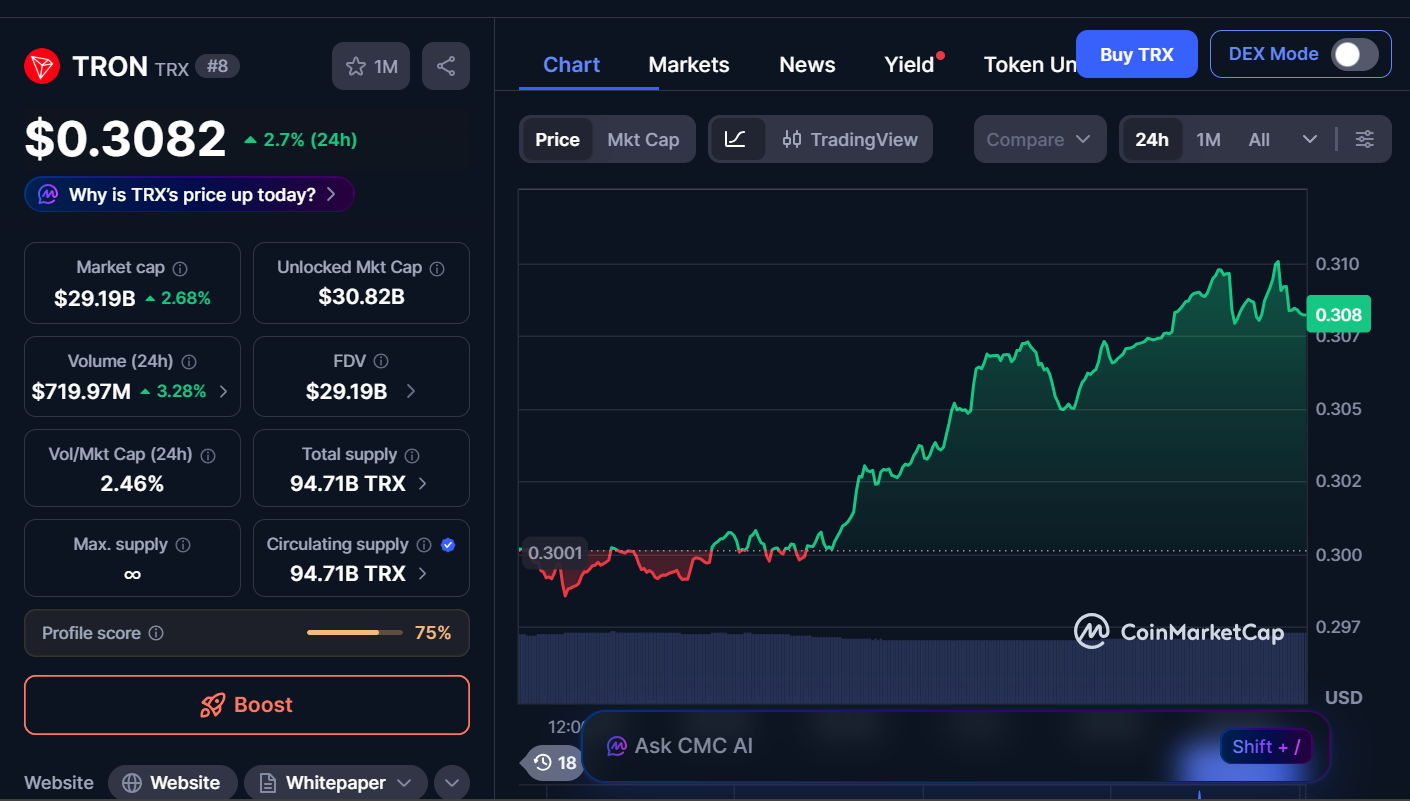Select the line chart style icon
The image size is (1410, 801).
tap(738, 139)
